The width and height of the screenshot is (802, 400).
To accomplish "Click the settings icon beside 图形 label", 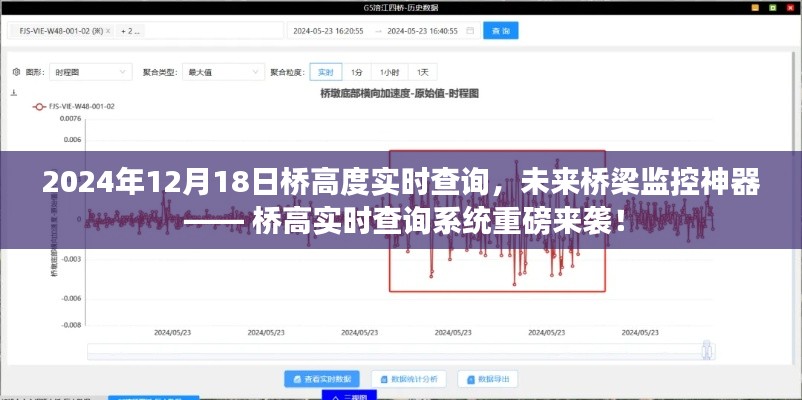I will (x=15, y=72).
